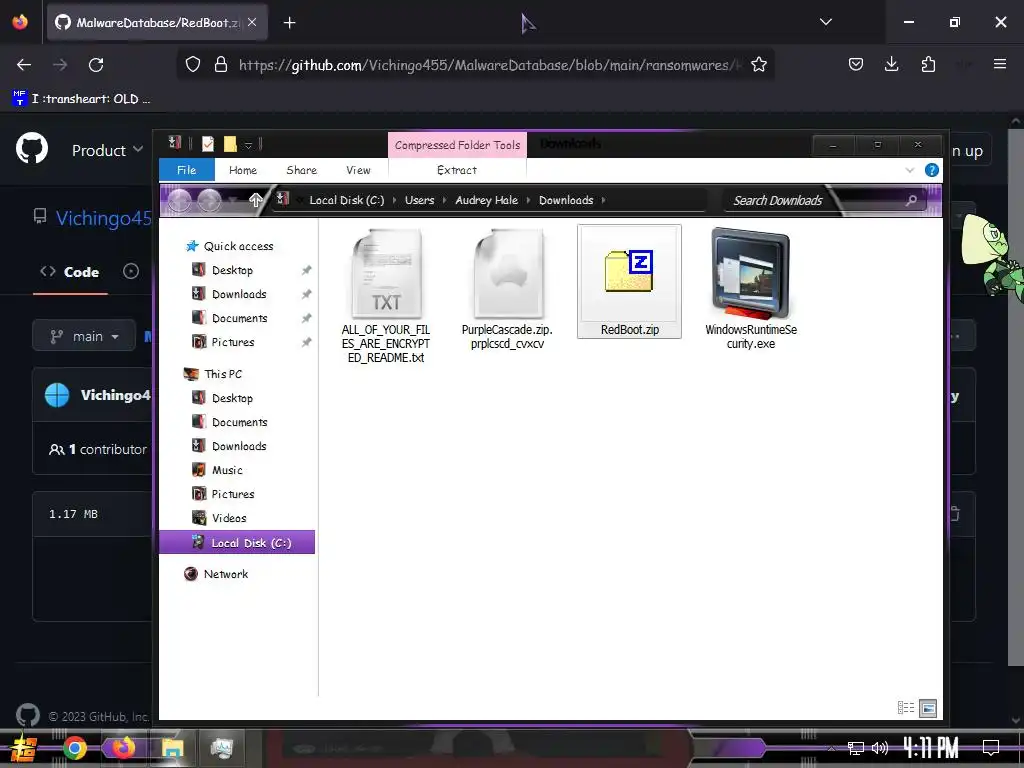The height and width of the screenshot is (768, 1024).
Task: Expand the Explorer ribbon chevron
Action: tap(910, 170)
